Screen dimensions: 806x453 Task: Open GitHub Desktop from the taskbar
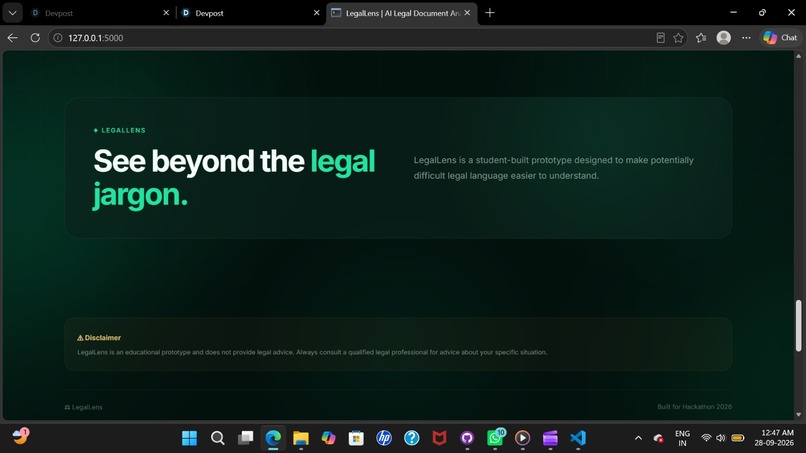(x=467, y=438)
